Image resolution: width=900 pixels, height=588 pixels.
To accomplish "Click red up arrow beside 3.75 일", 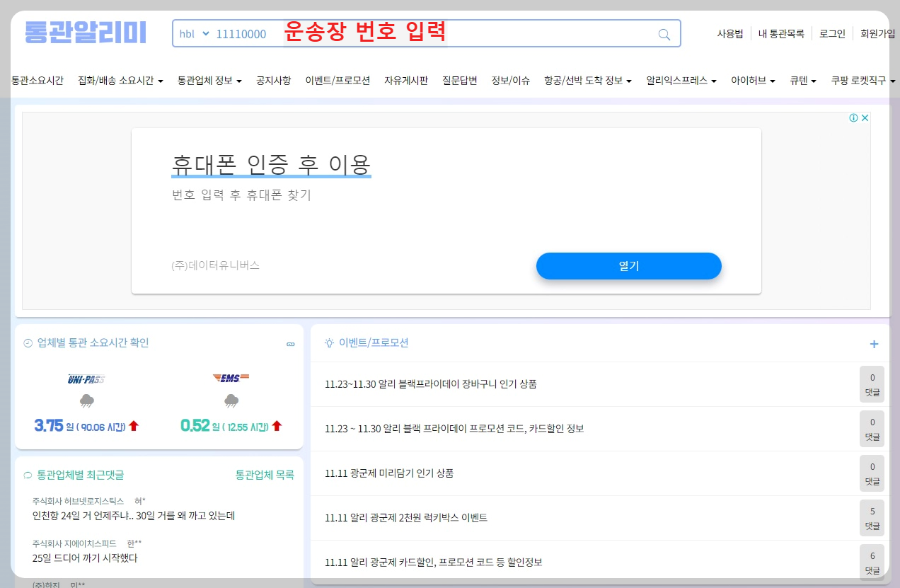I will (134, 425).
